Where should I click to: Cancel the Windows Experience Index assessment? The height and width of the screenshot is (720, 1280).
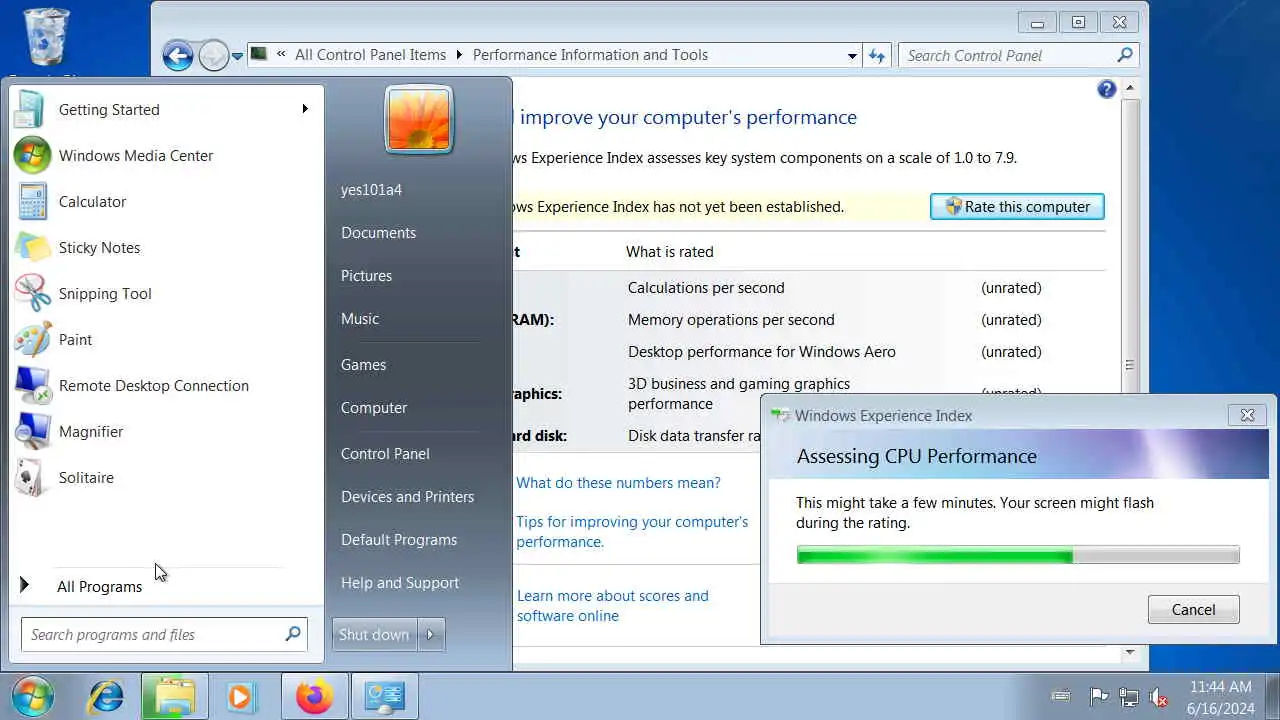pos(1193,609)
